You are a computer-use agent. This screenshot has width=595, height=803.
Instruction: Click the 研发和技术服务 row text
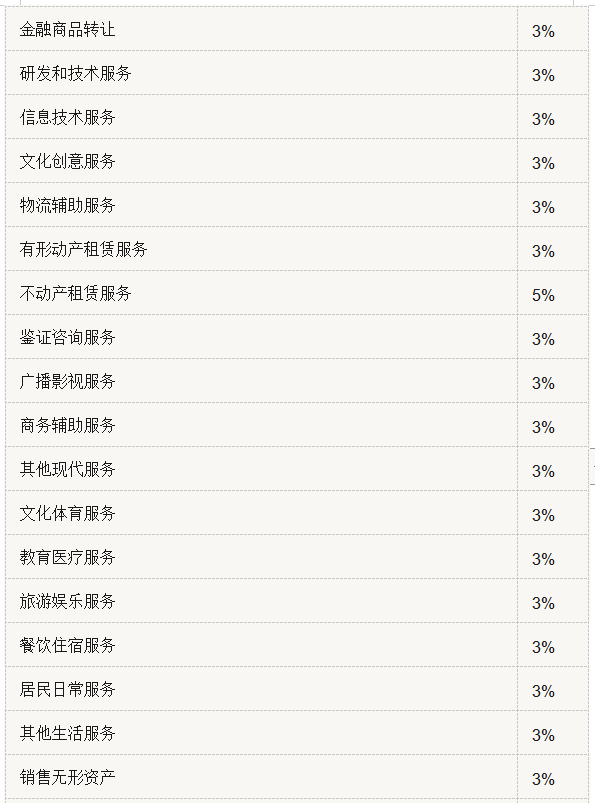tap(75, 73)
